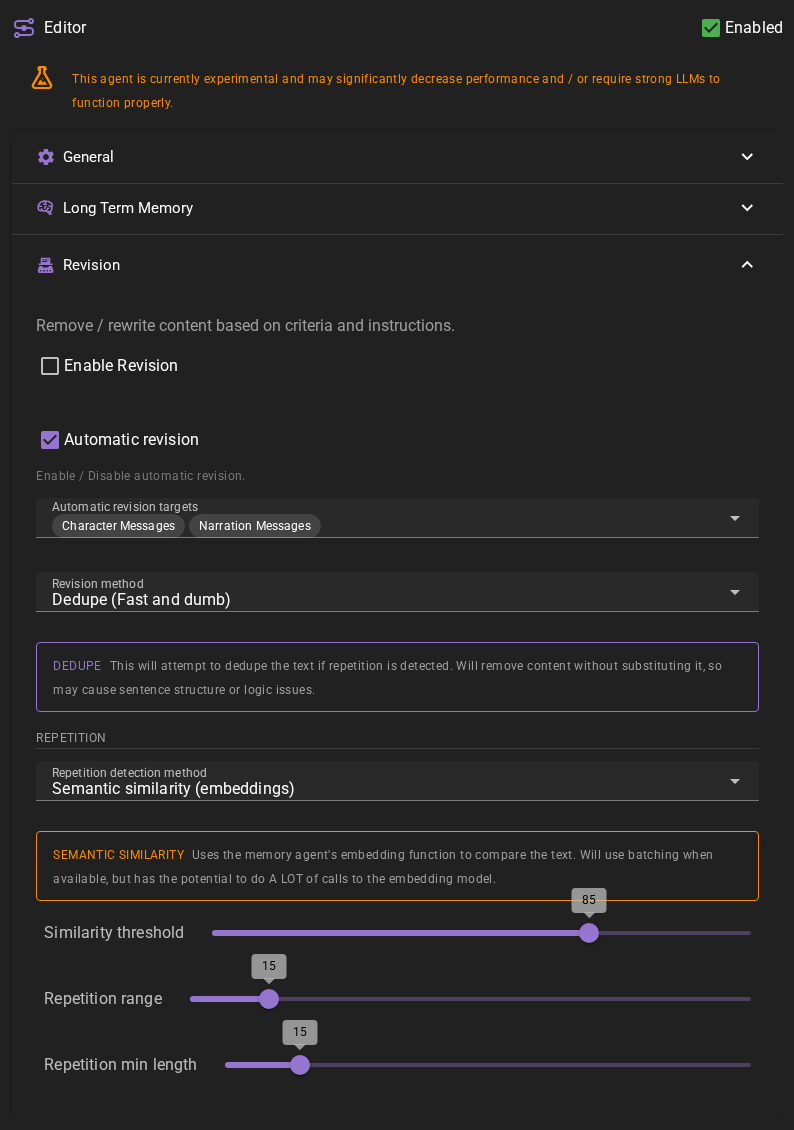Open the Repetition detection method dropdown
The height and width of the screenshot is (1130, 794).
(x=397, y=781)
